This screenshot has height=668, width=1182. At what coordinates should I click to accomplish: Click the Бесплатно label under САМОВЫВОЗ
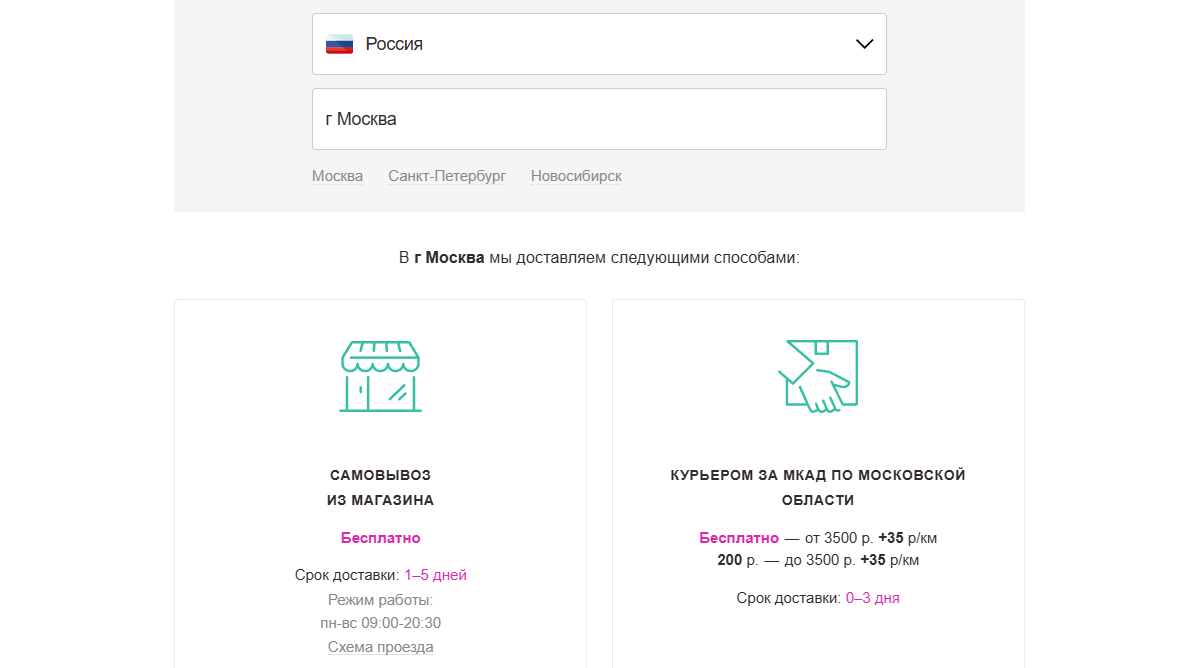380,537
